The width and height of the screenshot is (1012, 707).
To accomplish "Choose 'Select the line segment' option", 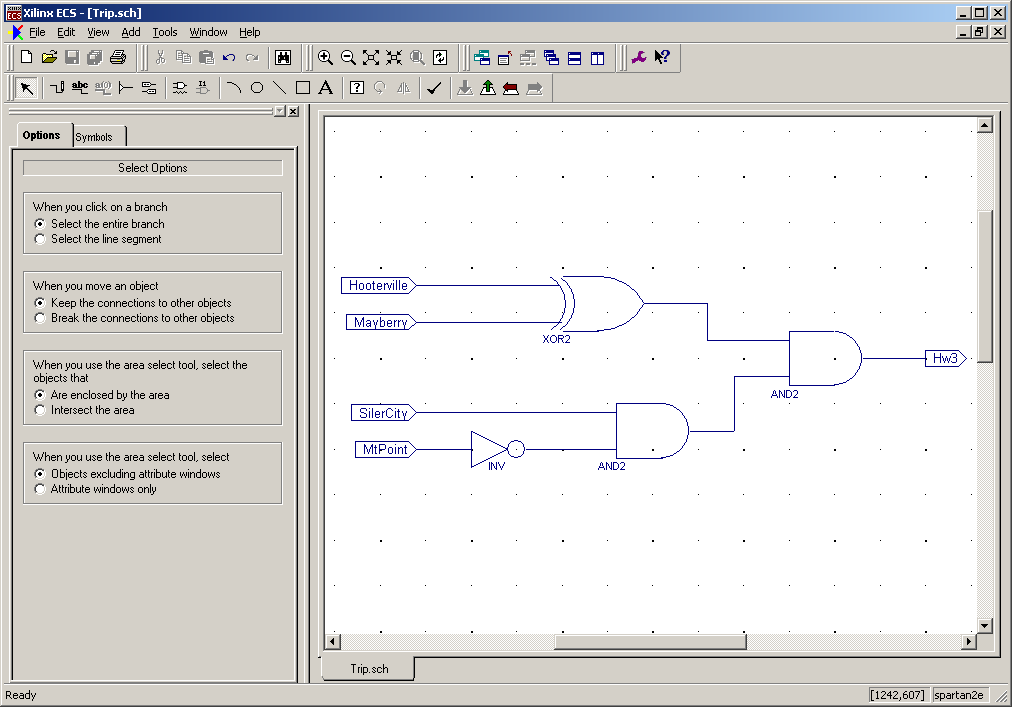I will [x=40, y=240].
